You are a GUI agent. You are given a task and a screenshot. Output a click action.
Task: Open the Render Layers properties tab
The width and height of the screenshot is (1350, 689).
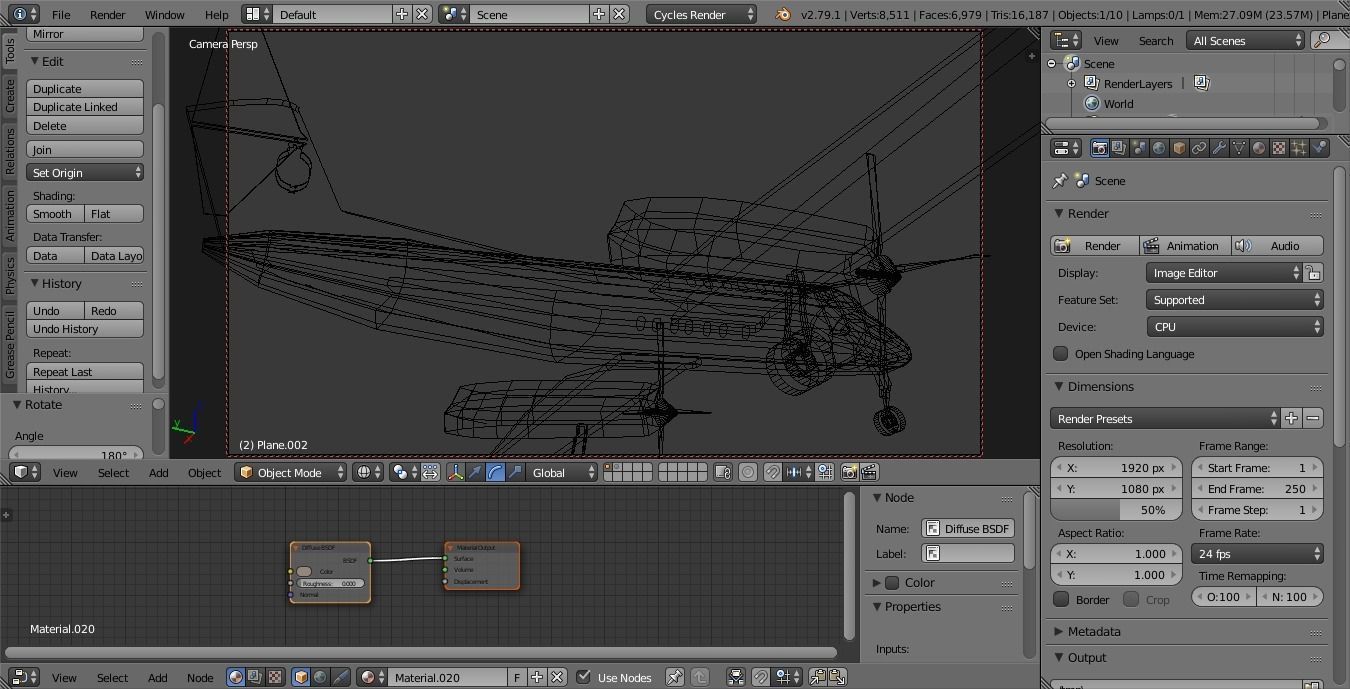click(1119, 148)
